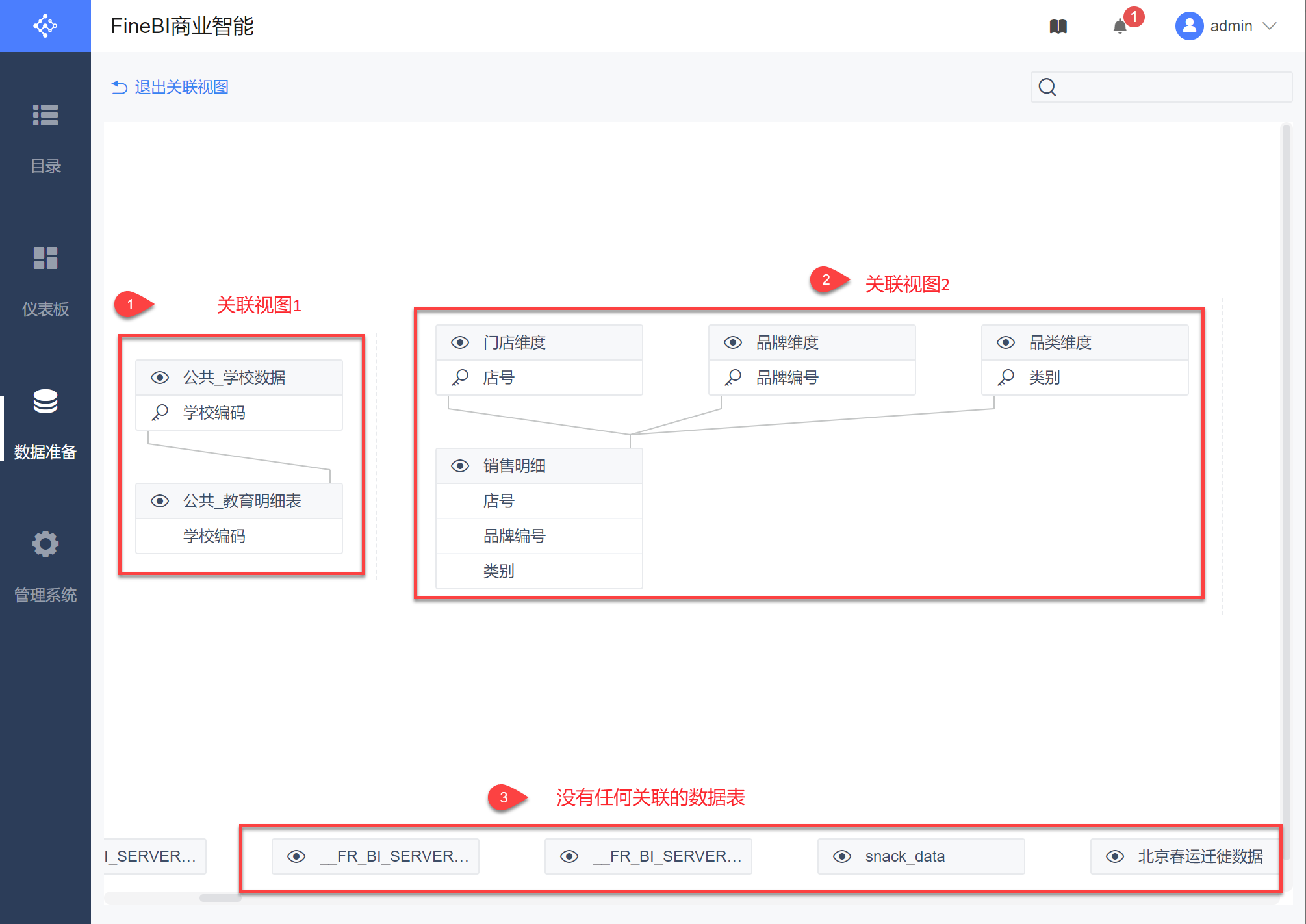
Task: Click the horizontal scrollbar thumb
Action: coord(220,898)
